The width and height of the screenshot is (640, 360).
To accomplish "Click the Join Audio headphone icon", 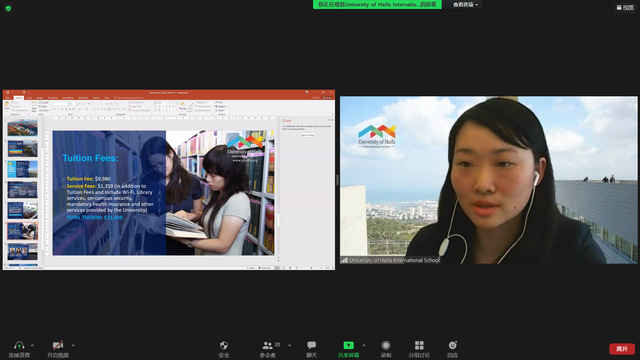I will pyautogui.click(x=19, y=346).
